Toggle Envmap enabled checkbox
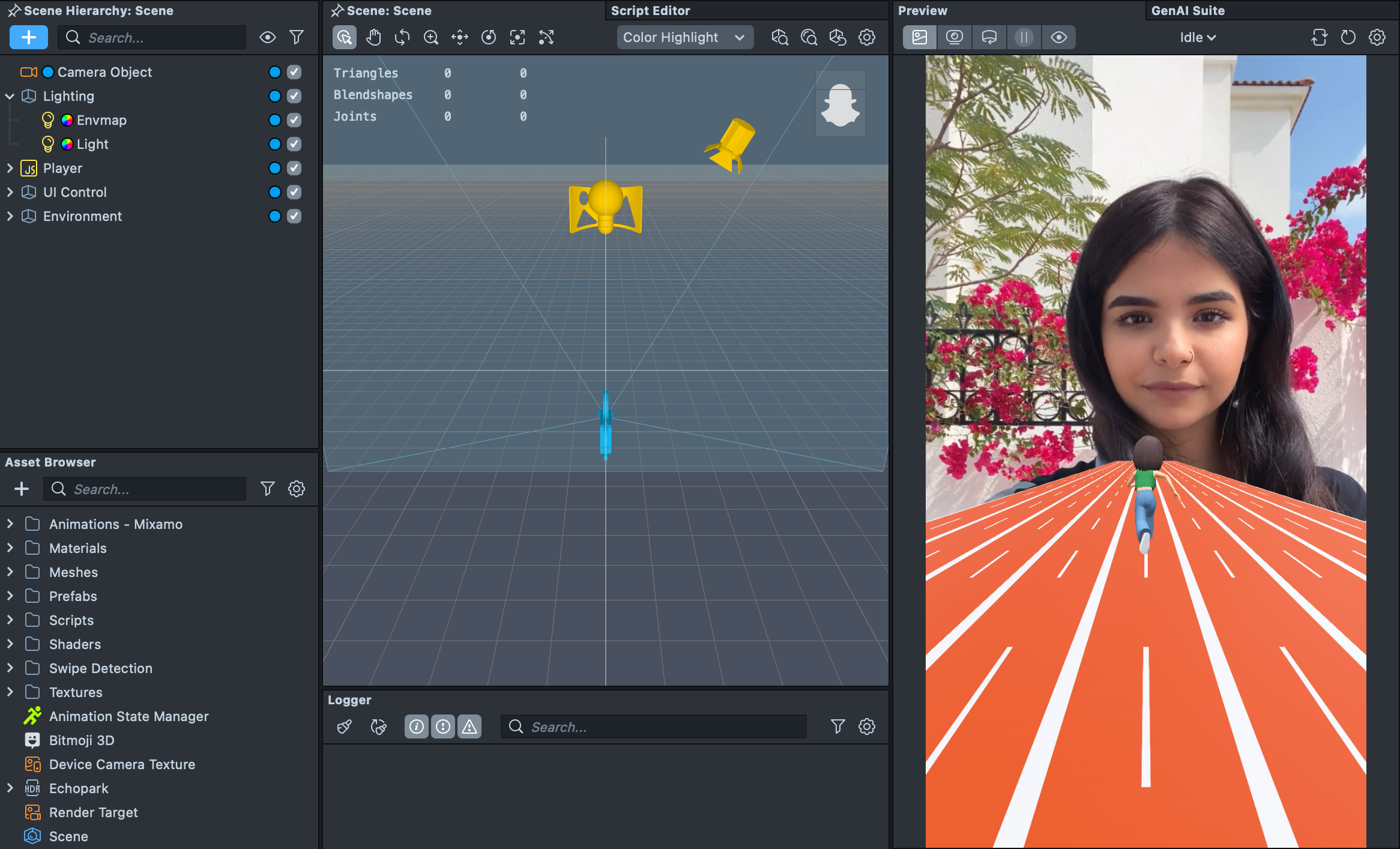Screen dimensions: 1400x849 (294, 120)
